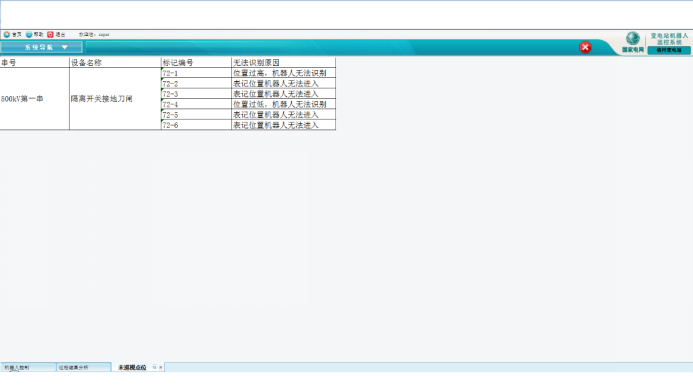Click the red 退出 exit icon
Image resolution: width=693 pixels, height=390 pixels.
pos(50,34)
